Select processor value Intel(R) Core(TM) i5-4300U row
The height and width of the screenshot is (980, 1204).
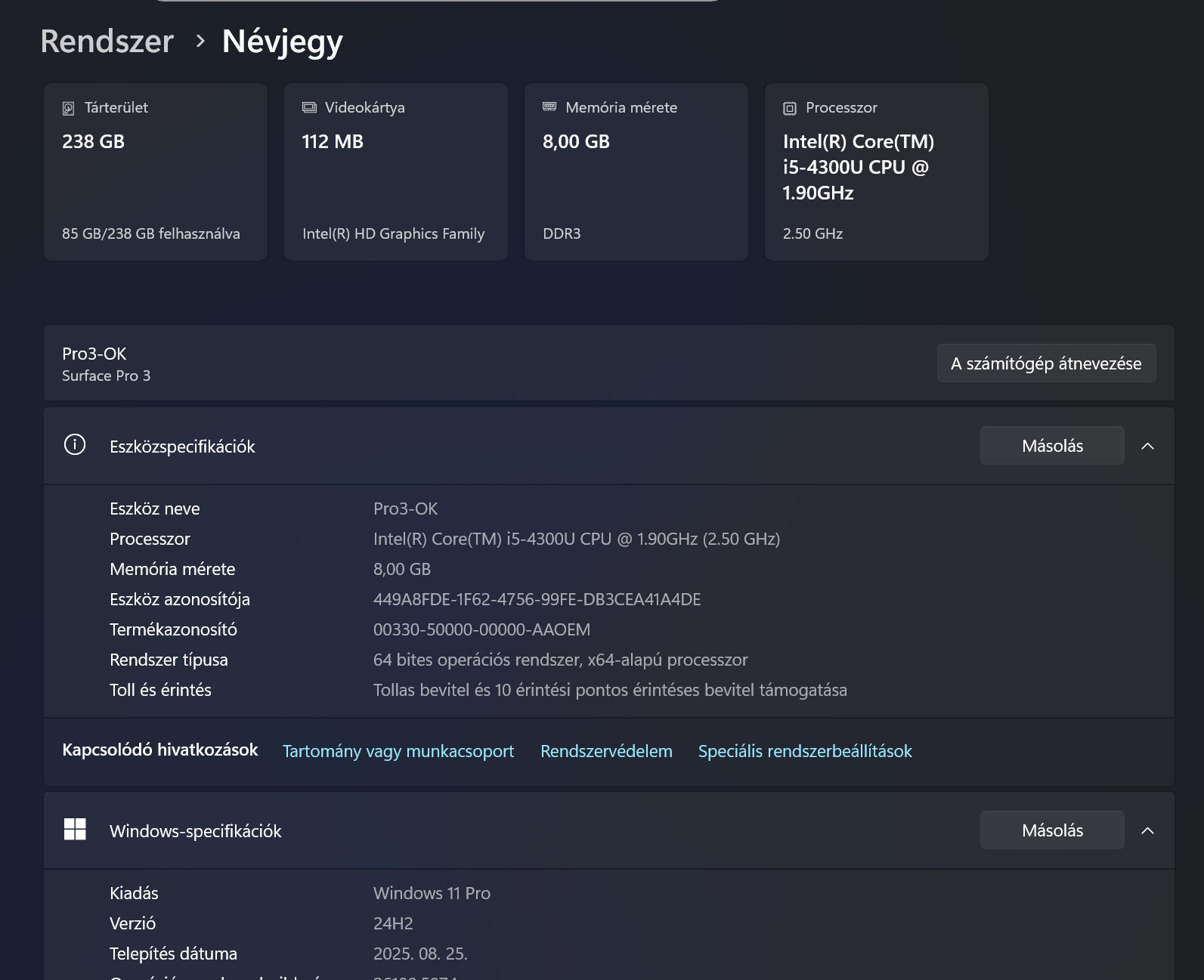tap(577, 539)
